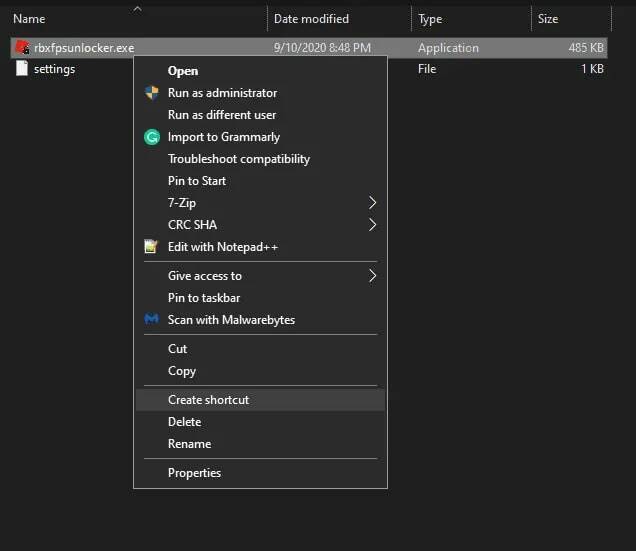Select Rename in the context menu
This screenshot has width=636, height=551.
click(189, 444)
